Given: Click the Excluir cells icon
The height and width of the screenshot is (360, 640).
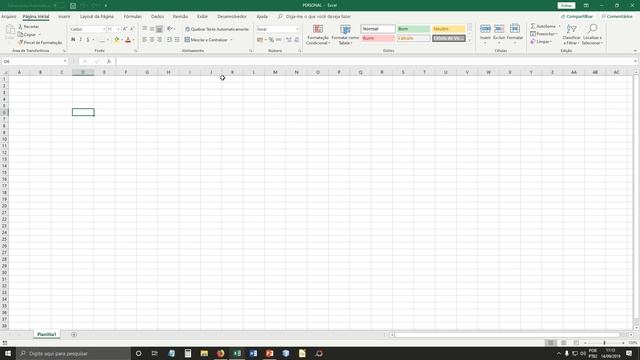Looking at the screenshot, I should coord(499,29).
